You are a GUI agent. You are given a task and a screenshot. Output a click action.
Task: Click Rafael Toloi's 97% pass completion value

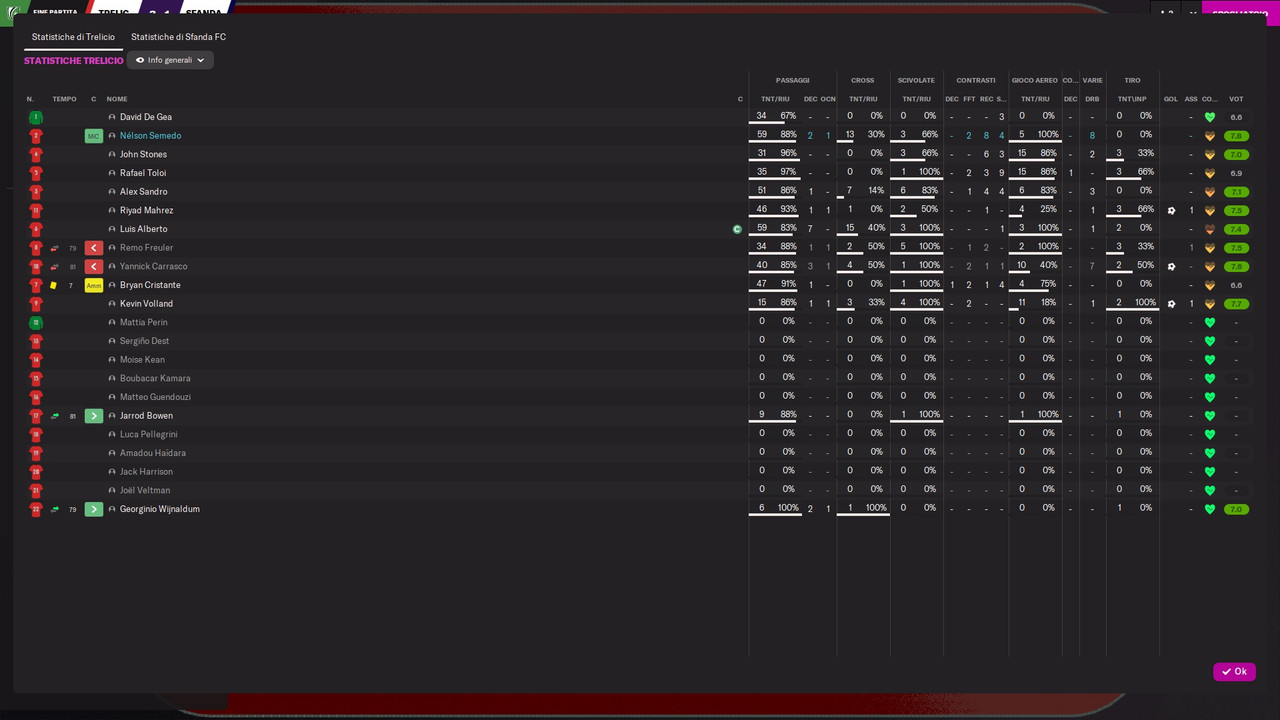[788, 172]
